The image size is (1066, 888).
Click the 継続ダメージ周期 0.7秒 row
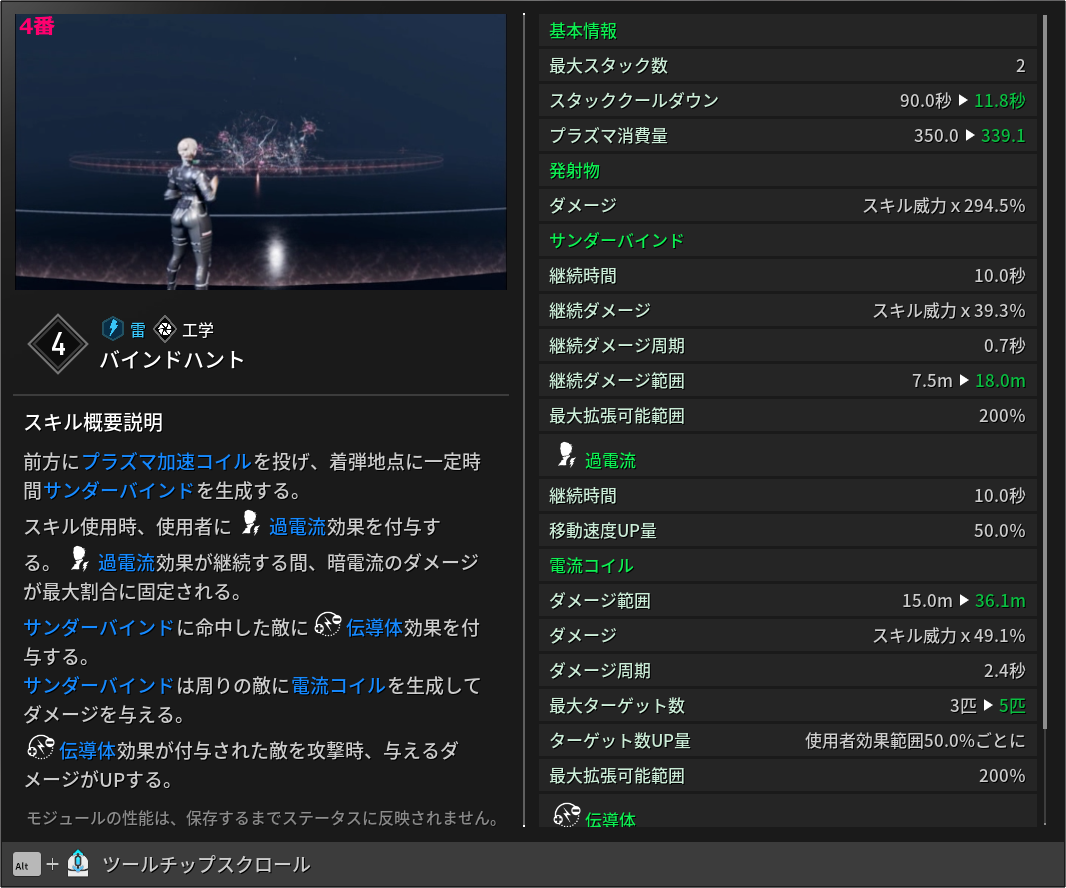(x=788, y=345)
